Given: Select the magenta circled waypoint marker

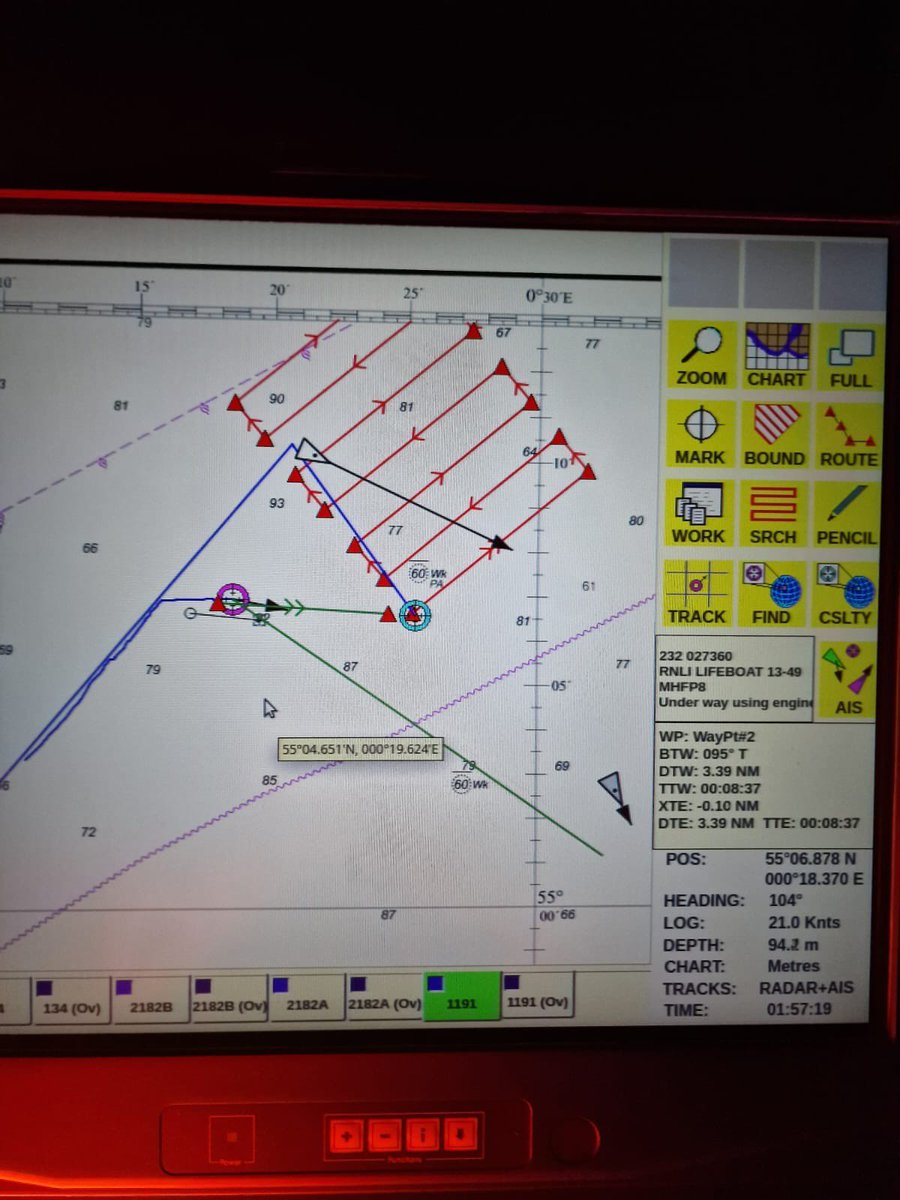Looking at the screenshot, I should 233,599.
